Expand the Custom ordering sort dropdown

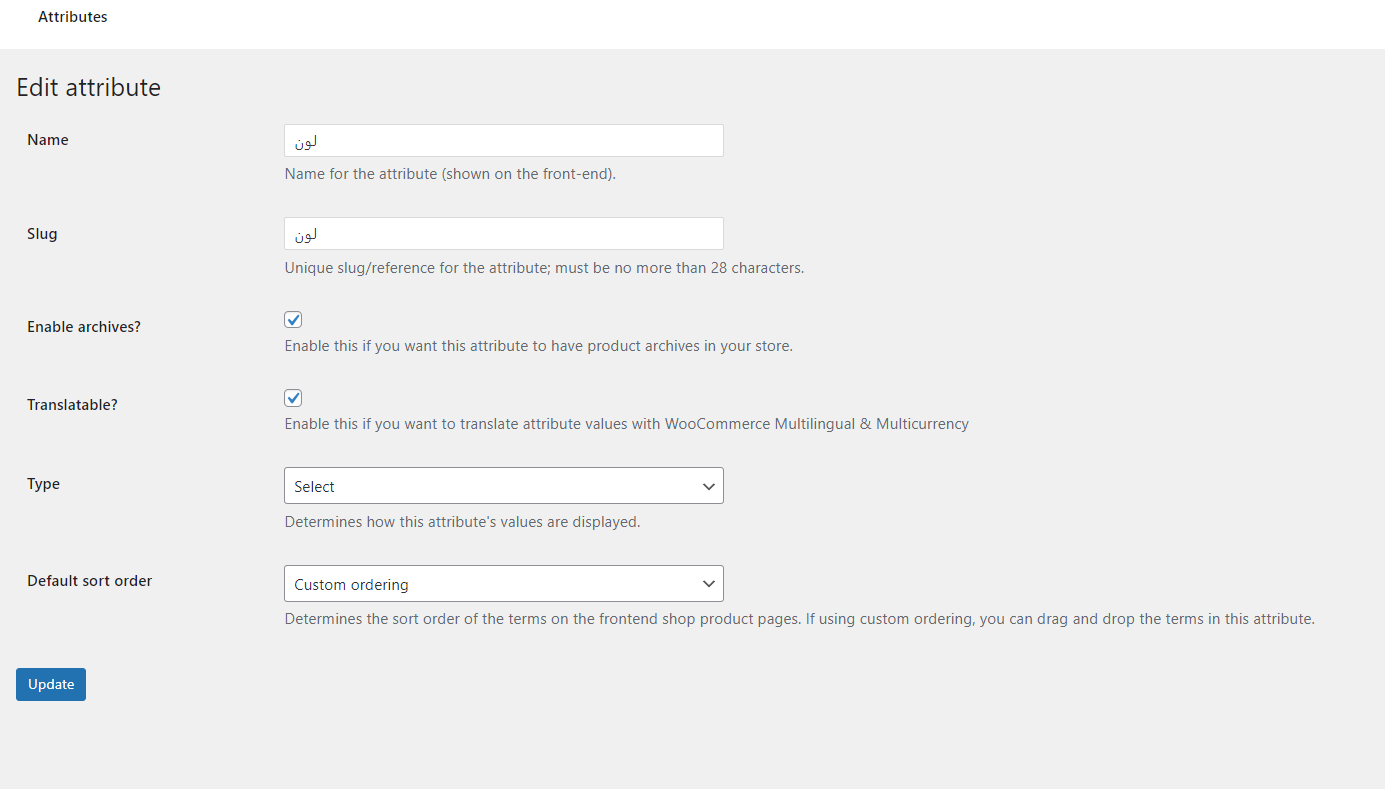[504, 584]
